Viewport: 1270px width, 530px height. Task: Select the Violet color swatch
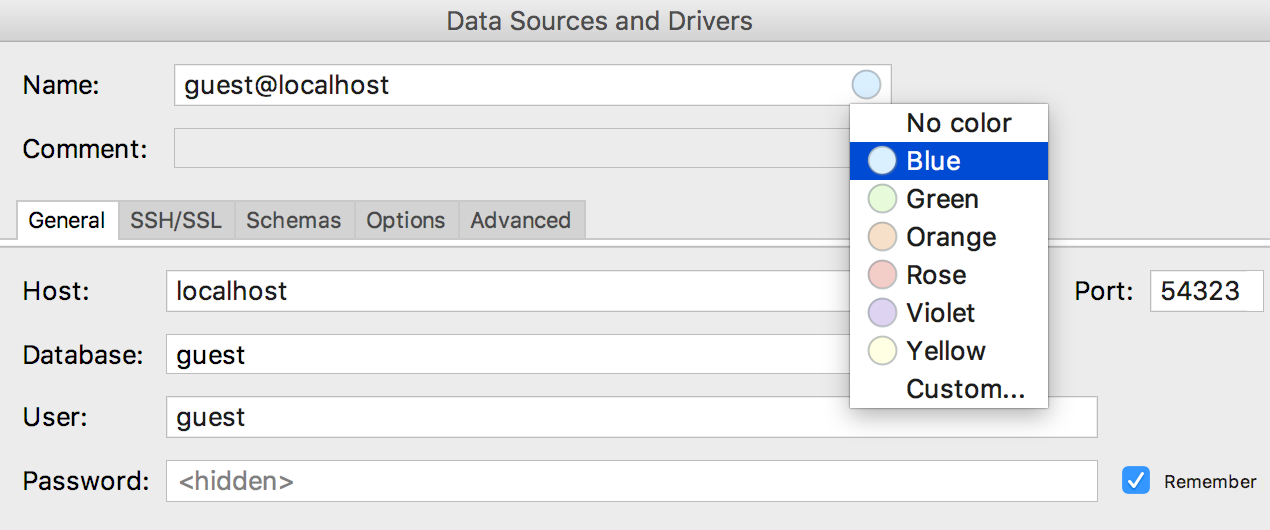[x=882, y=313]
